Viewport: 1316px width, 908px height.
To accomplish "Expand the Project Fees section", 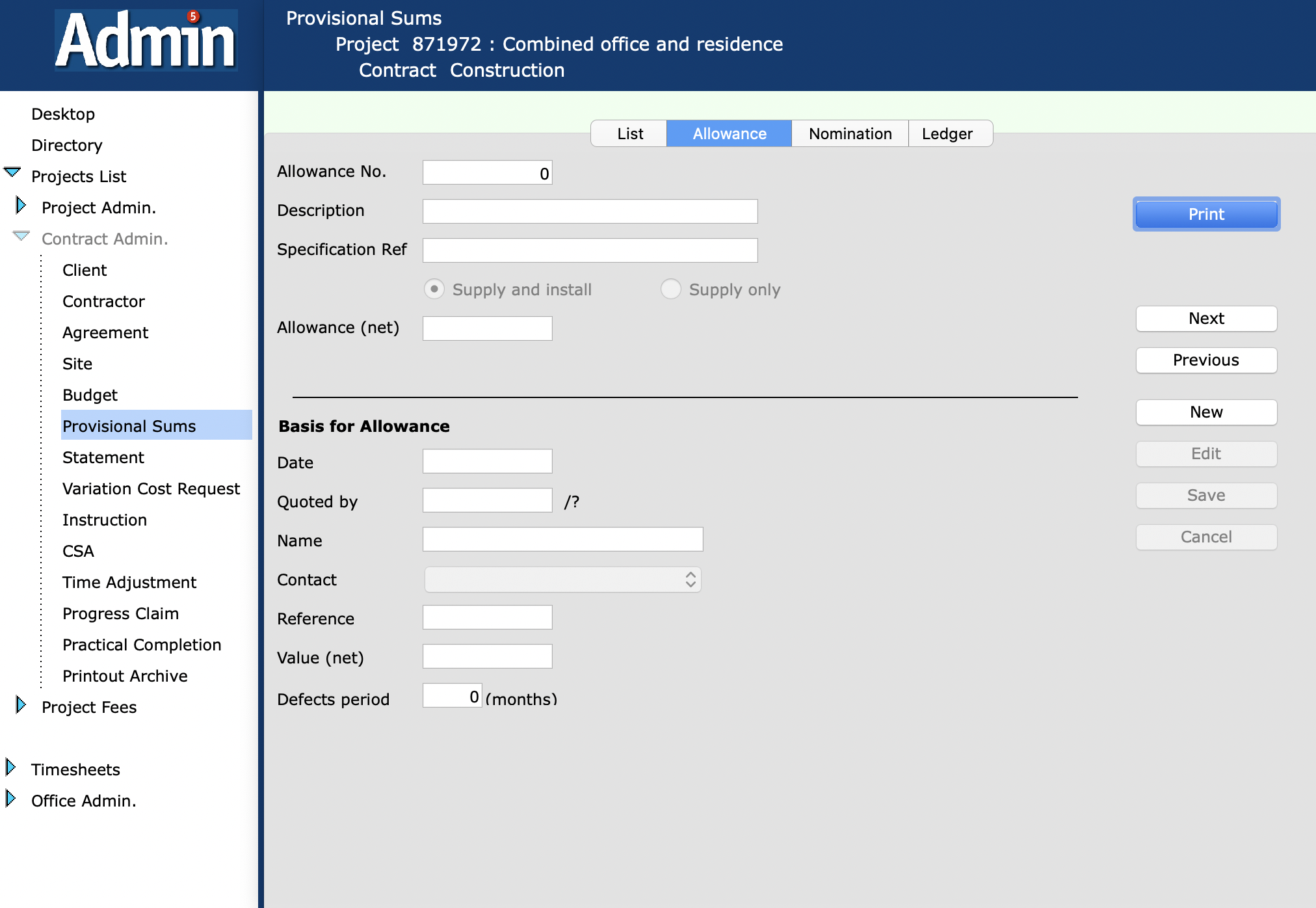I will tap(21, 705).
